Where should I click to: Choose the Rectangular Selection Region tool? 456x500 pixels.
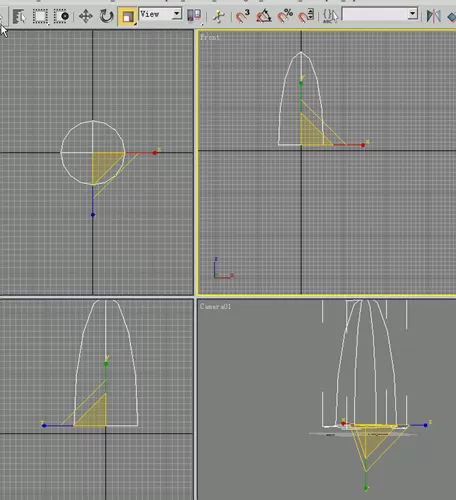[x=40, y=16]
